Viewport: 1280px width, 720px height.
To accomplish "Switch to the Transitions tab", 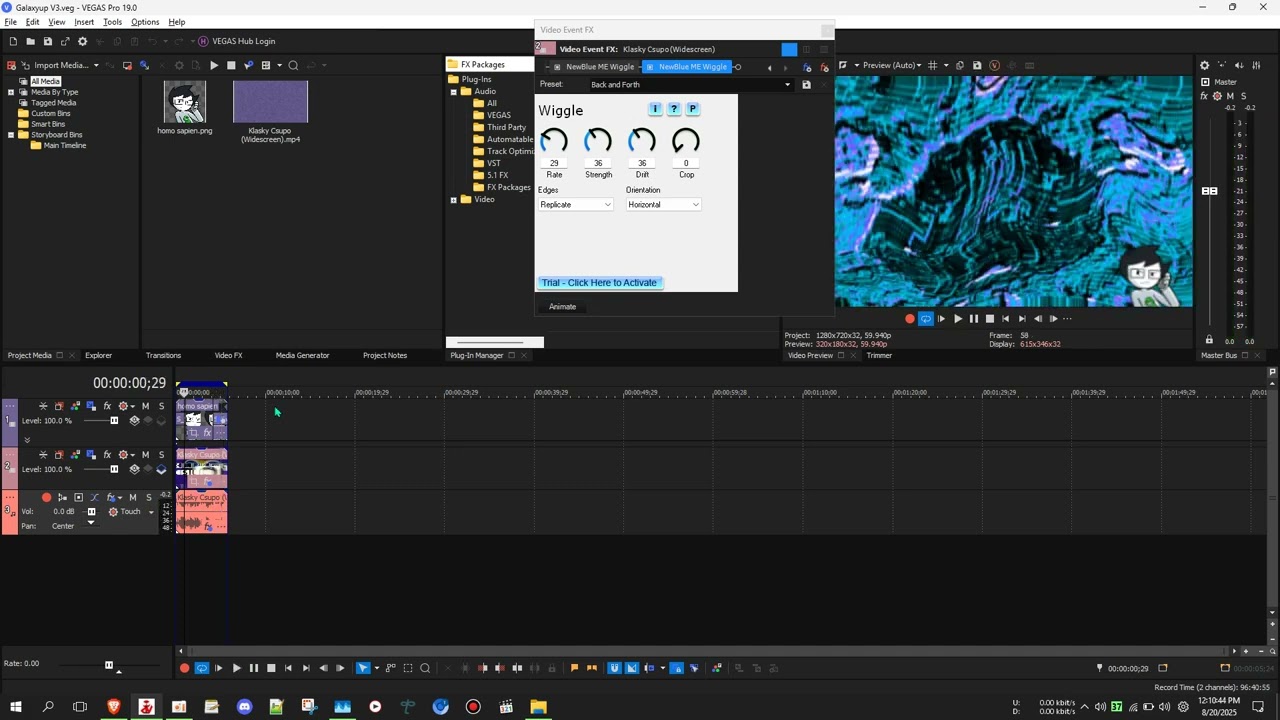I will coord(163,356).
